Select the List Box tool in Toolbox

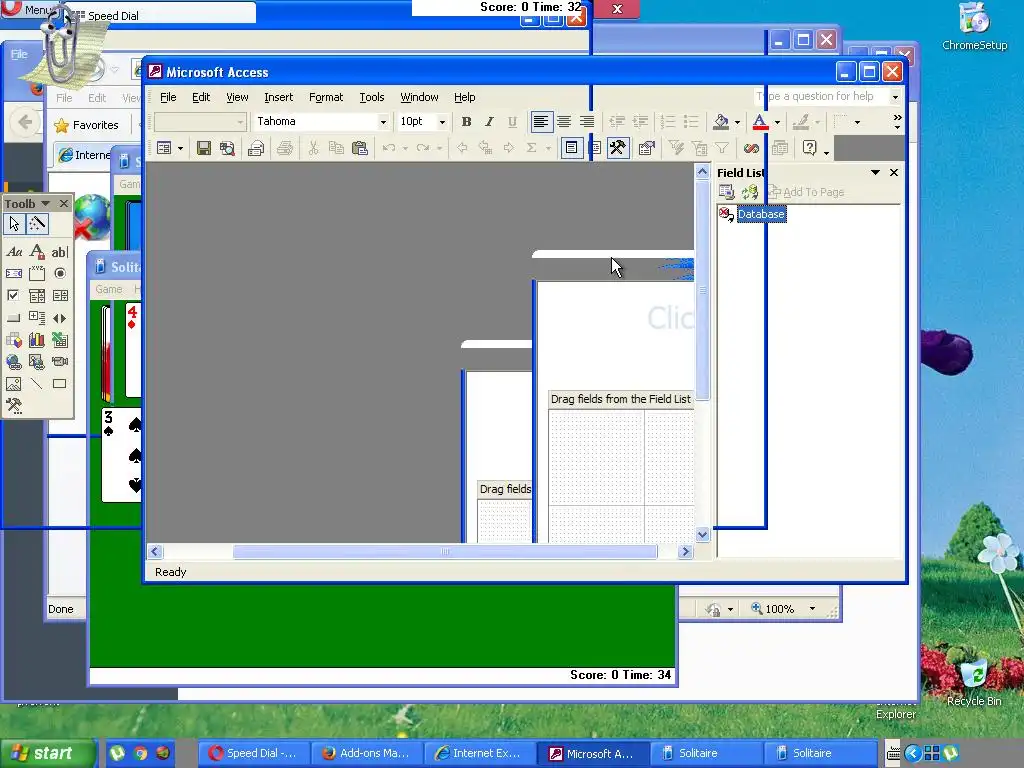(59, 296)
